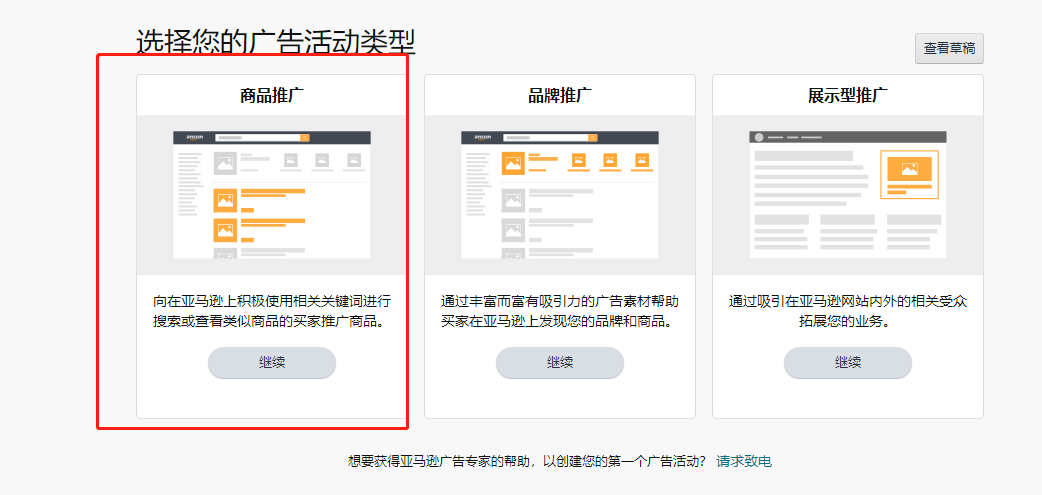1042x495 pixels.
Task: Click description starting 通过吸引在亚马逊网站内外
Action: 847,312
